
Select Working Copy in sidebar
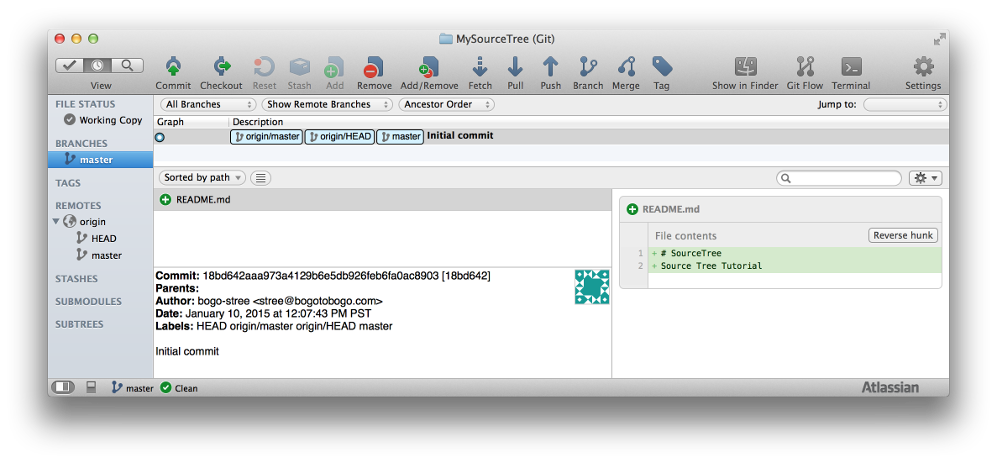click(102, 120)
